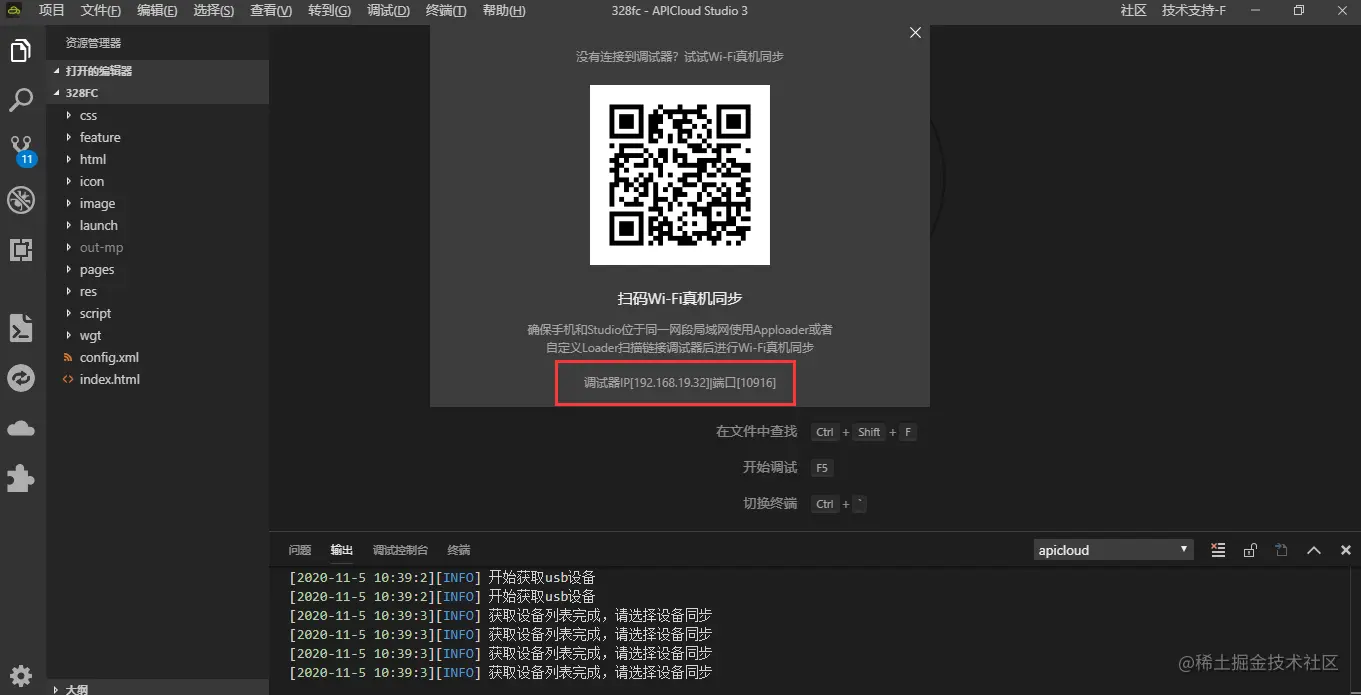Collapse the 打开的编辑器 section
1361x695 pixels.
click(x=157, y=71)
